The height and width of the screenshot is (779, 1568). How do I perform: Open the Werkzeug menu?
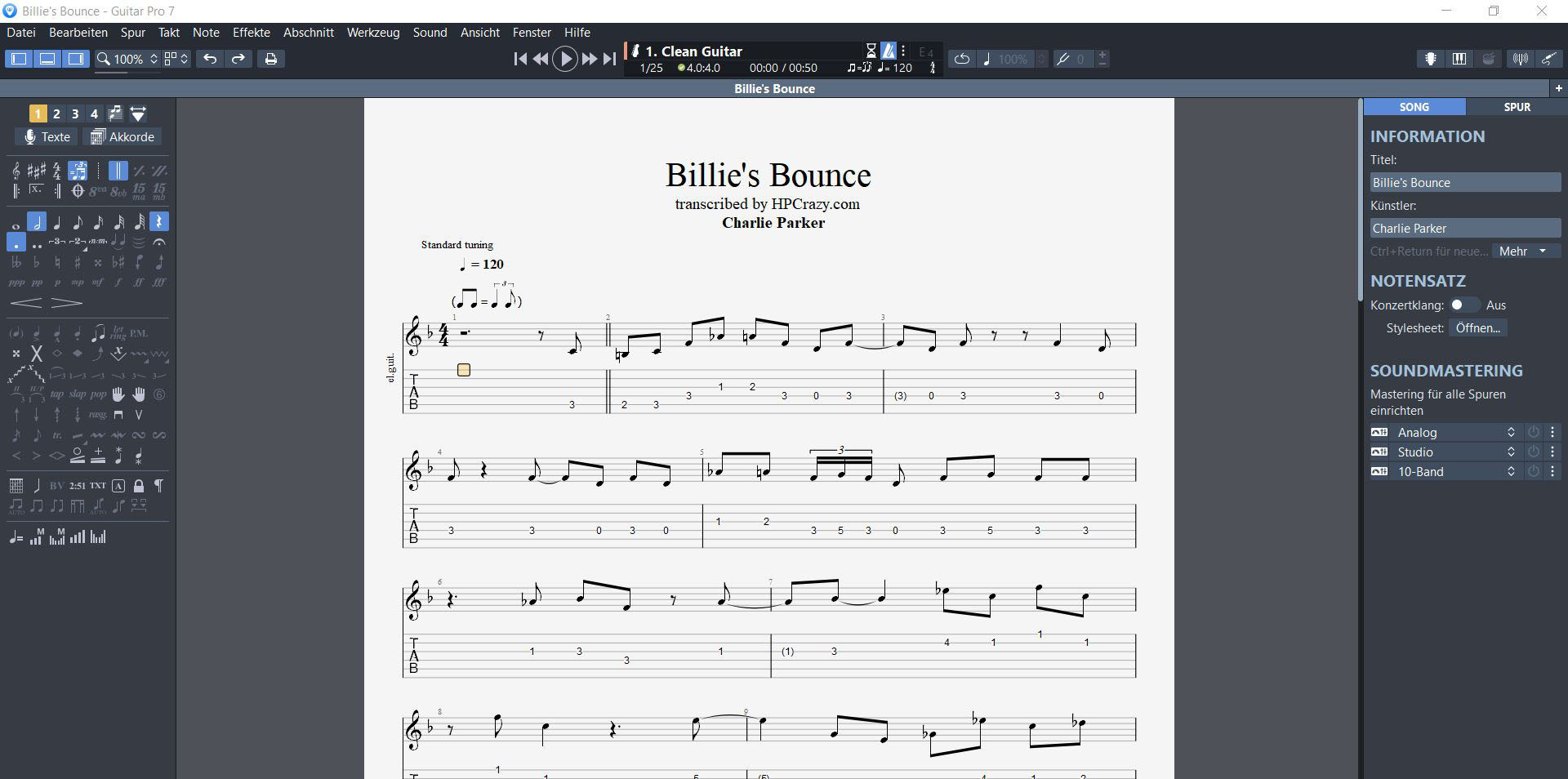click(373, 33)
